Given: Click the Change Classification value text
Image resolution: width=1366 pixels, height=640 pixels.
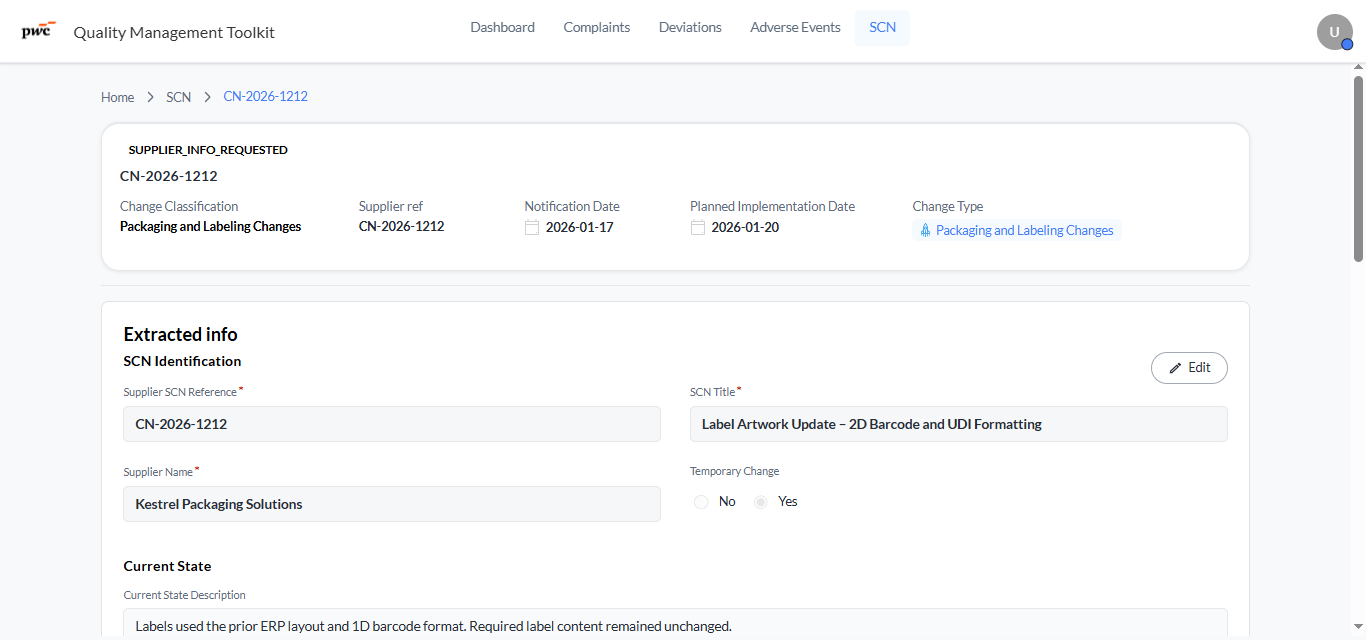Looking at the screenshot, I should [210, 227].
